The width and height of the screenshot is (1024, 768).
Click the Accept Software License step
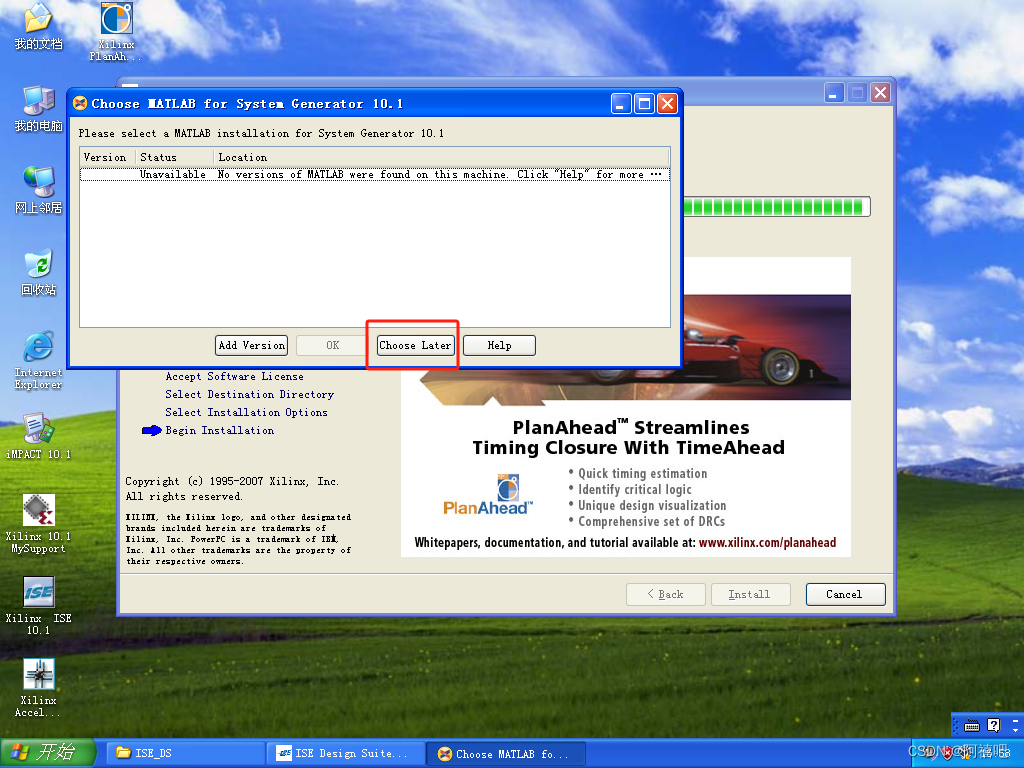234,376
